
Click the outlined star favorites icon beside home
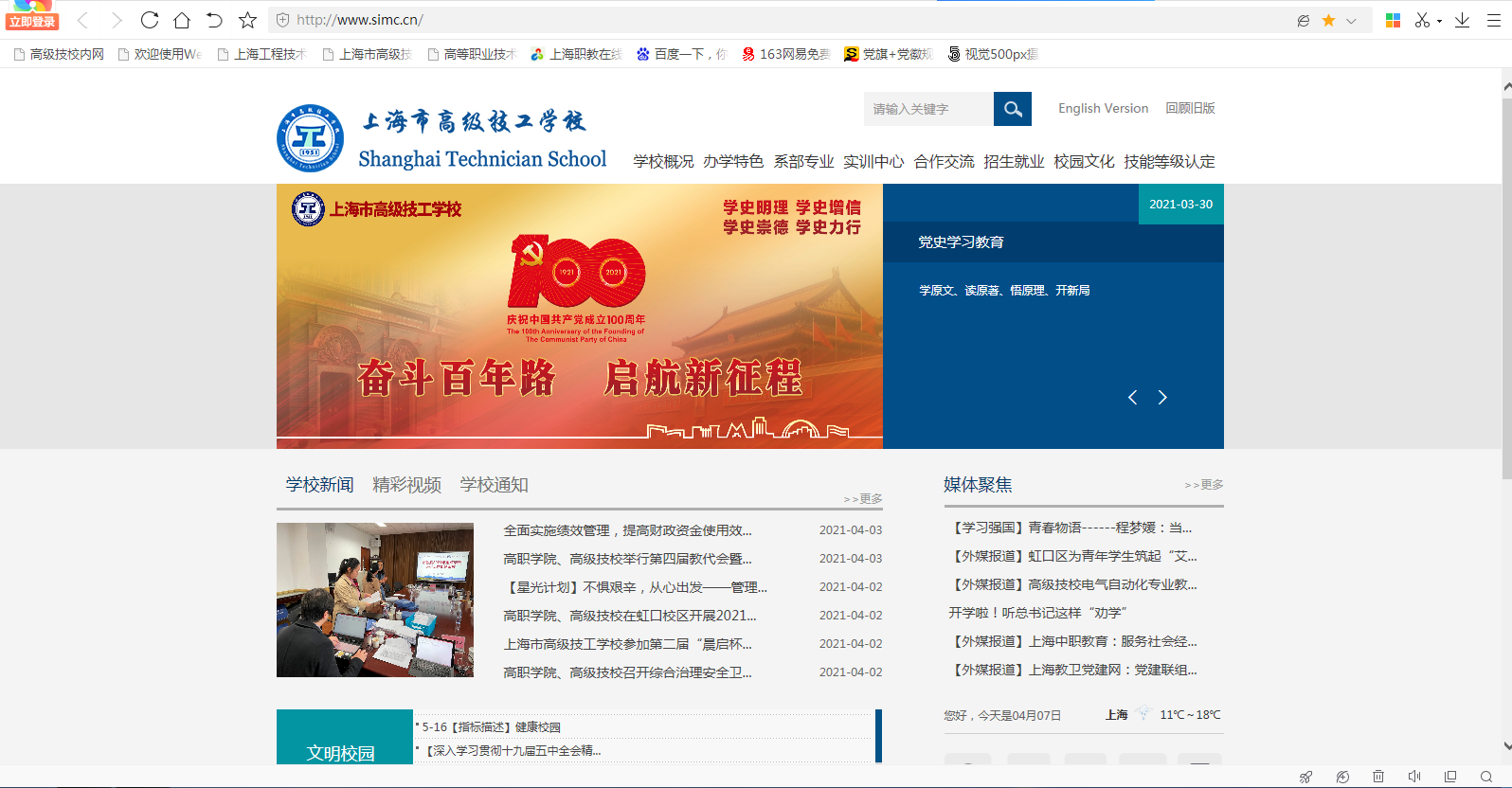click(247, 20)
